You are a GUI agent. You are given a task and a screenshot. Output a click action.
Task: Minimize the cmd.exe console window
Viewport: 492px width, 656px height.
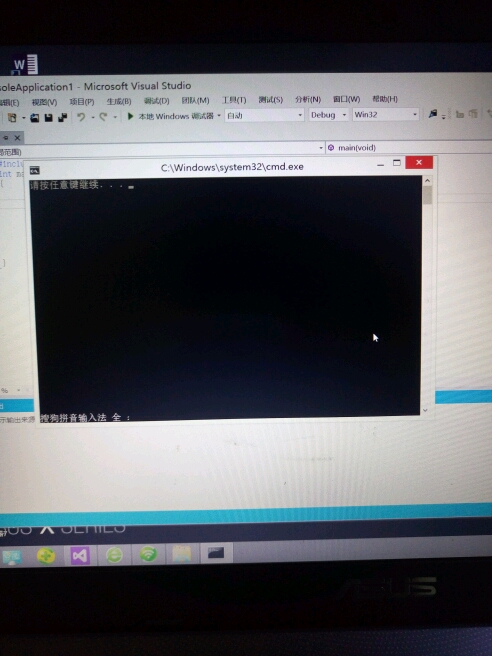click(x=380, y=164)
